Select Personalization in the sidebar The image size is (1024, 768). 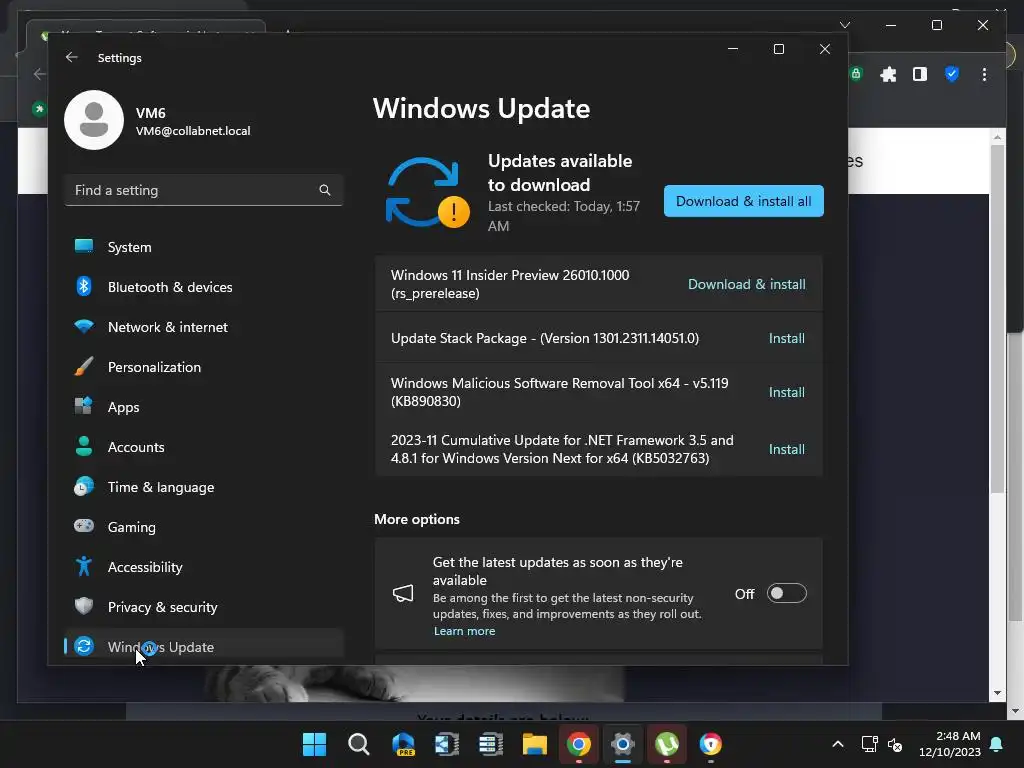point(204,367)
